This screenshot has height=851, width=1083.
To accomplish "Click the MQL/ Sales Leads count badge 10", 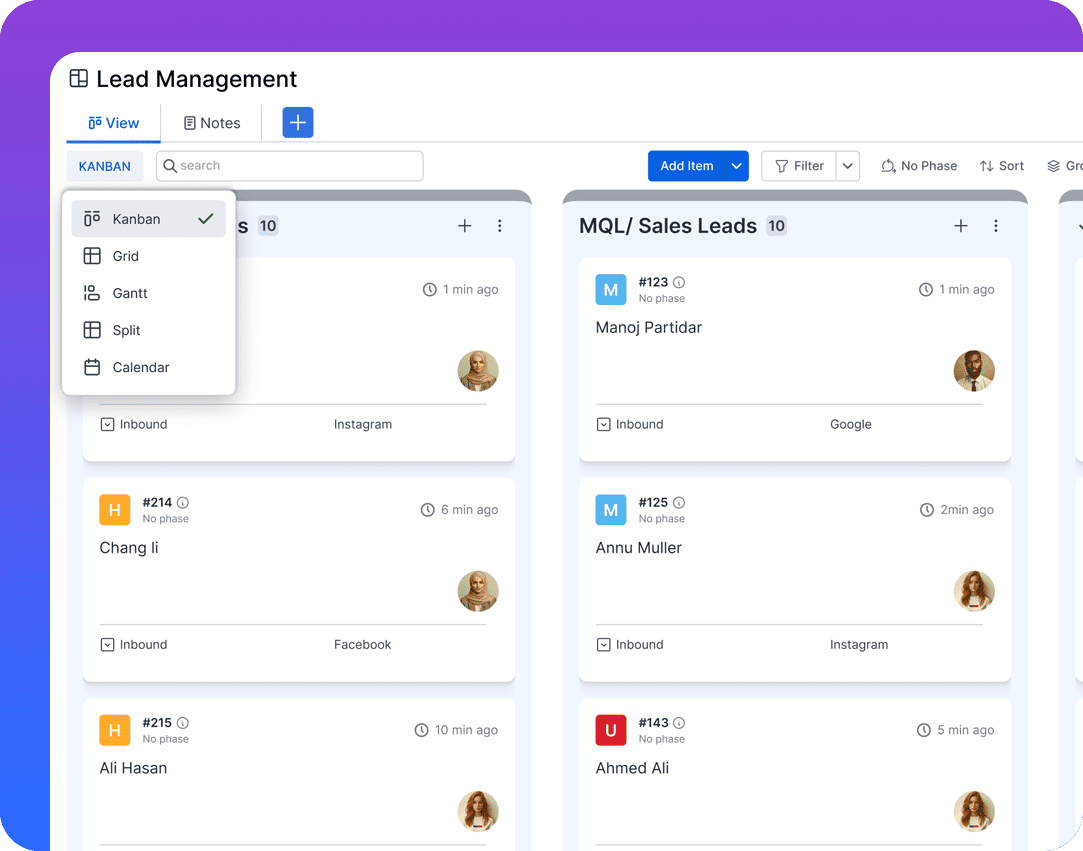I will click(776, 226).
